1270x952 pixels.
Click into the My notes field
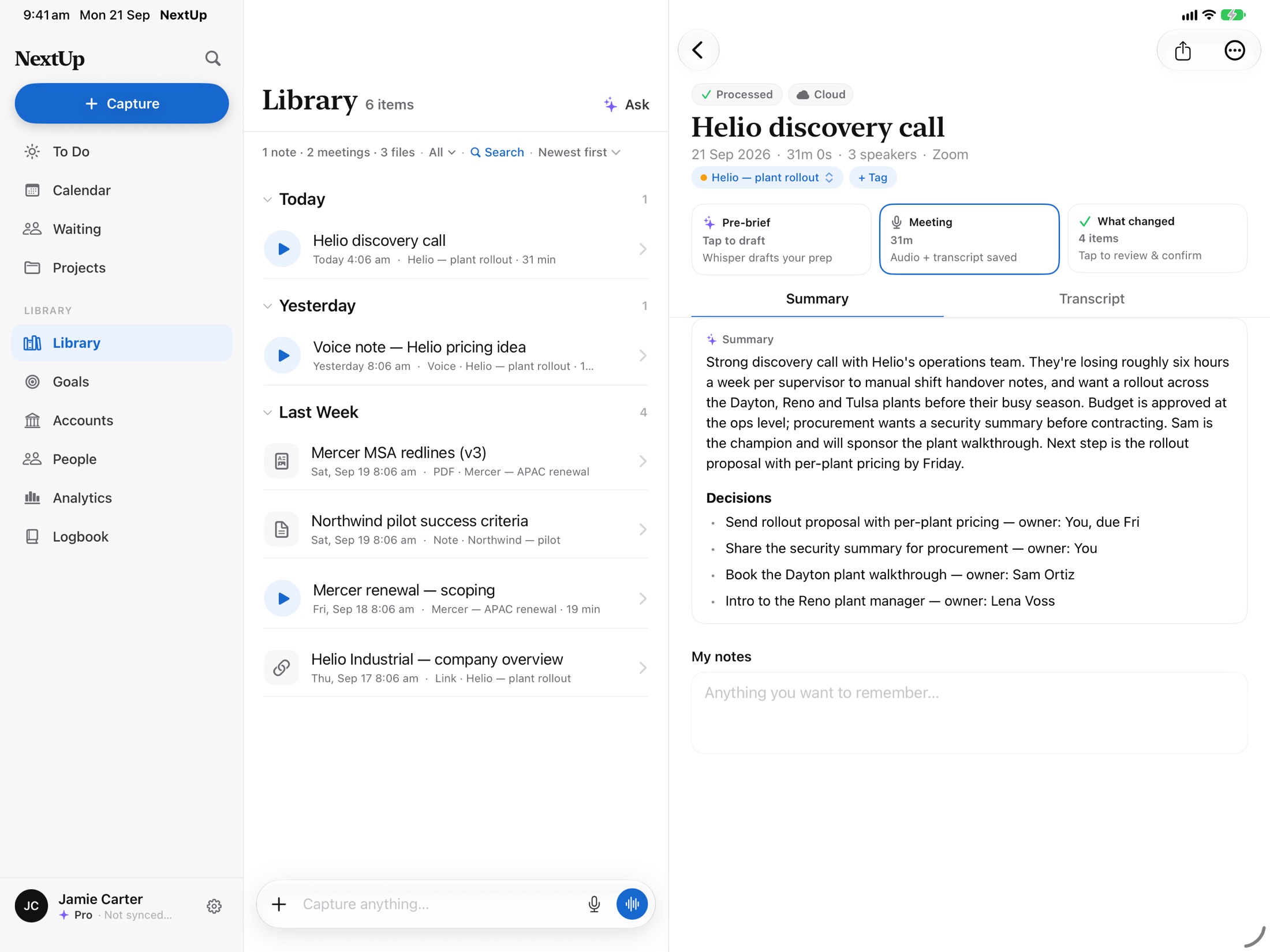(969, 713)
